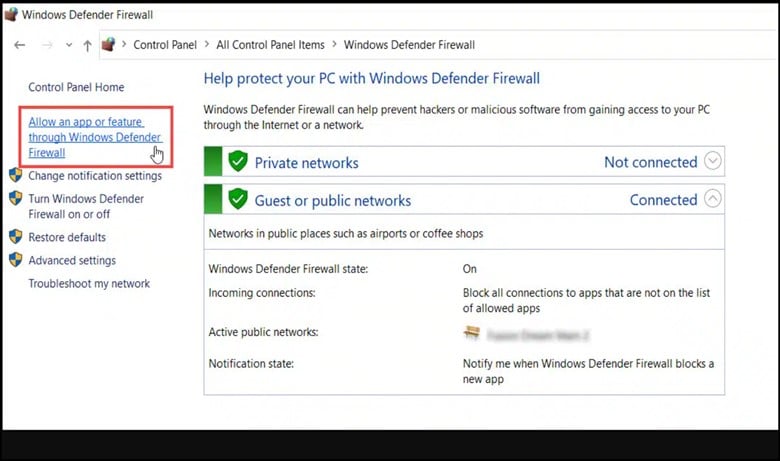Click green shield icon on Guest or public networks
The width and height of the screenshot is (780, 461).
point(238,199)
